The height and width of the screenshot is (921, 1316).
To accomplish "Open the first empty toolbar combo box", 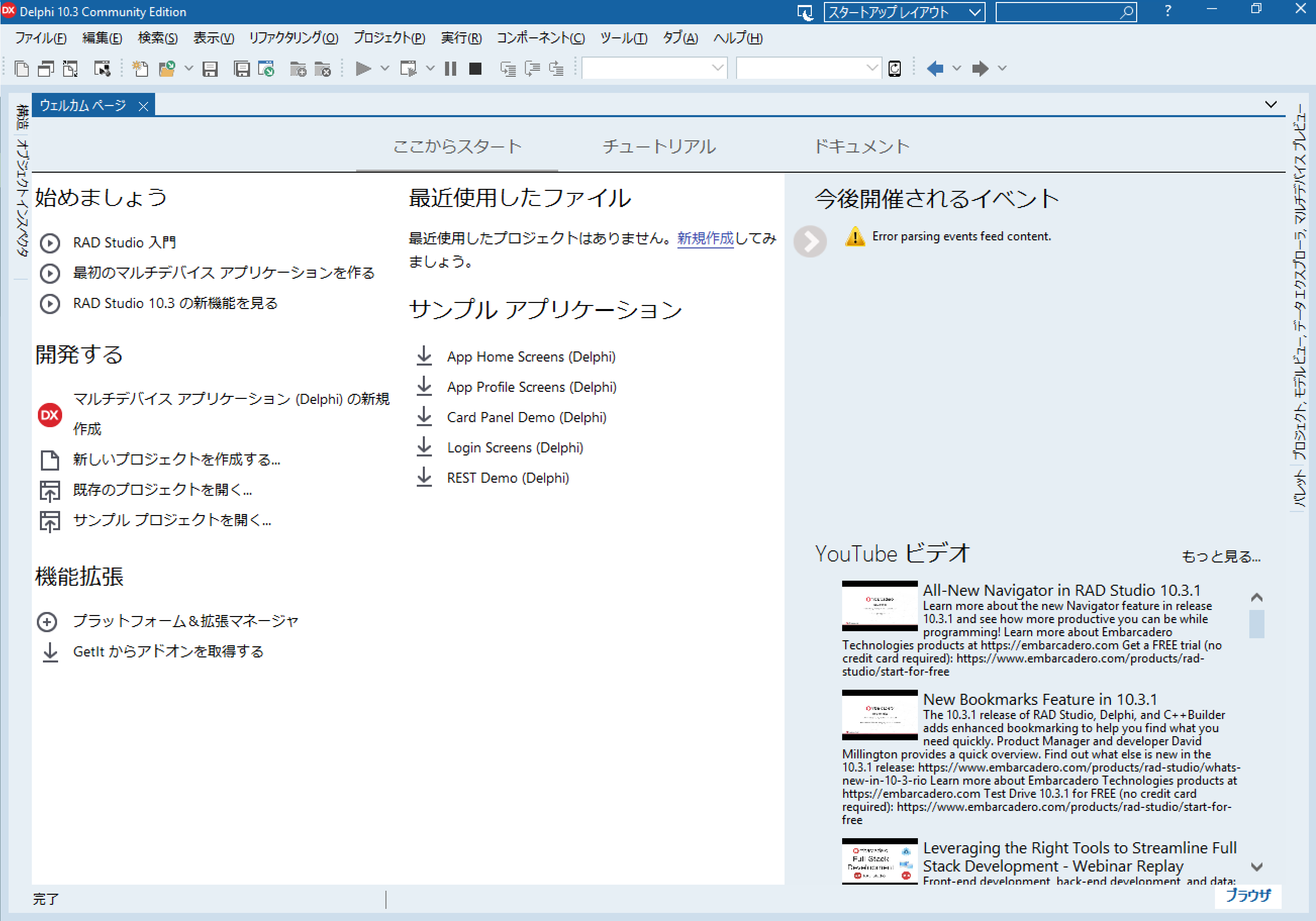I will 655,68.
